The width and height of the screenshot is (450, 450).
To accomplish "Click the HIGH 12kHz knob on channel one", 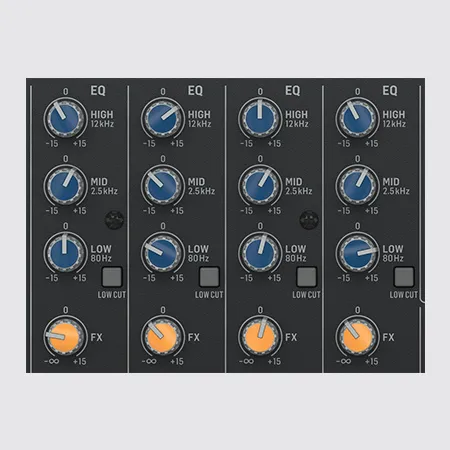I will tap(65, 118).
